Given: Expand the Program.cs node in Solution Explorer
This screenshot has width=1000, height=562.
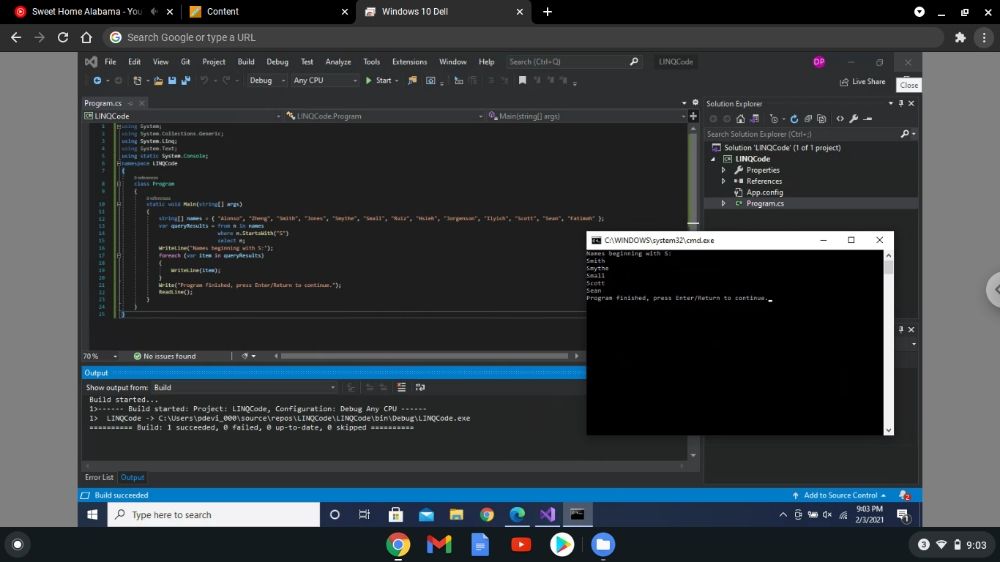Looking at the screenshot, I should [723, 203].
